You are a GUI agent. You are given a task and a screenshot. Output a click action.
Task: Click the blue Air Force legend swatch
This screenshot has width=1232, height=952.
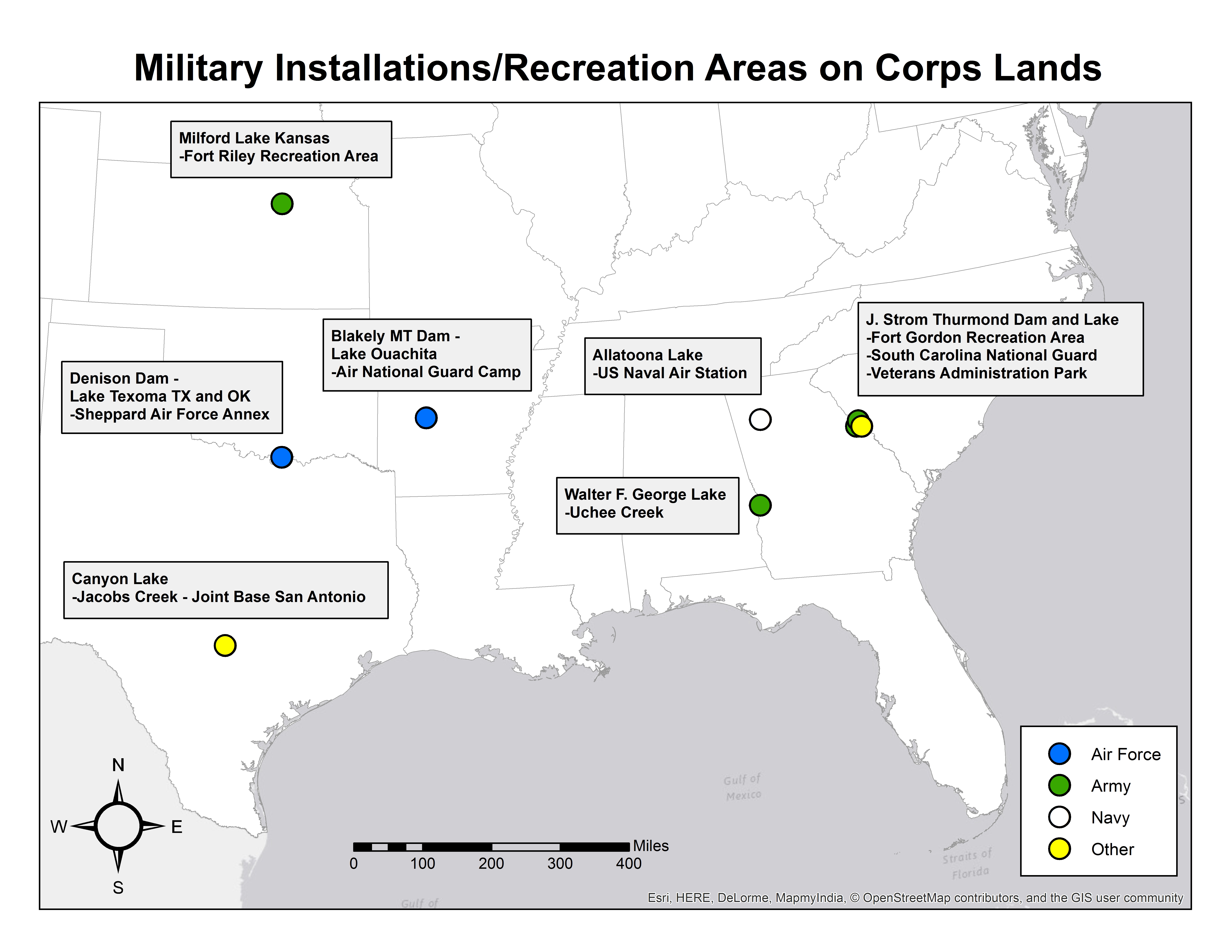coord(1059,754)
